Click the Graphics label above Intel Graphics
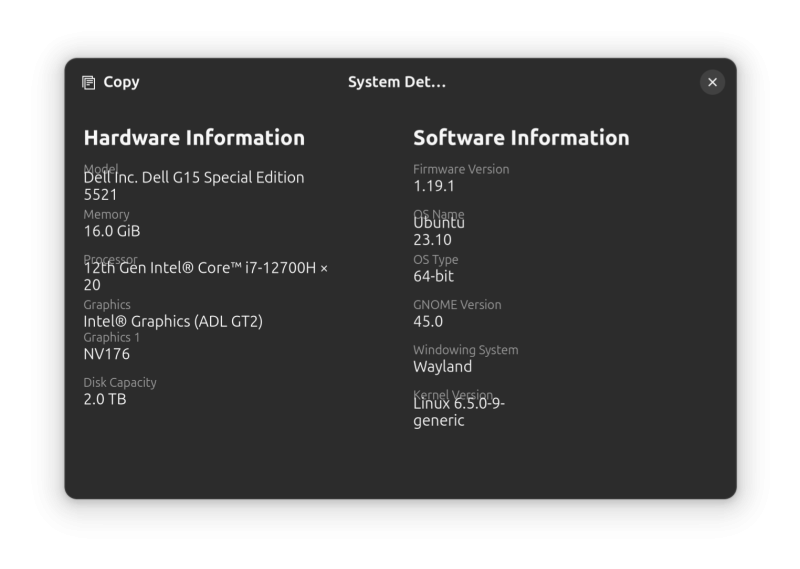 107,305
